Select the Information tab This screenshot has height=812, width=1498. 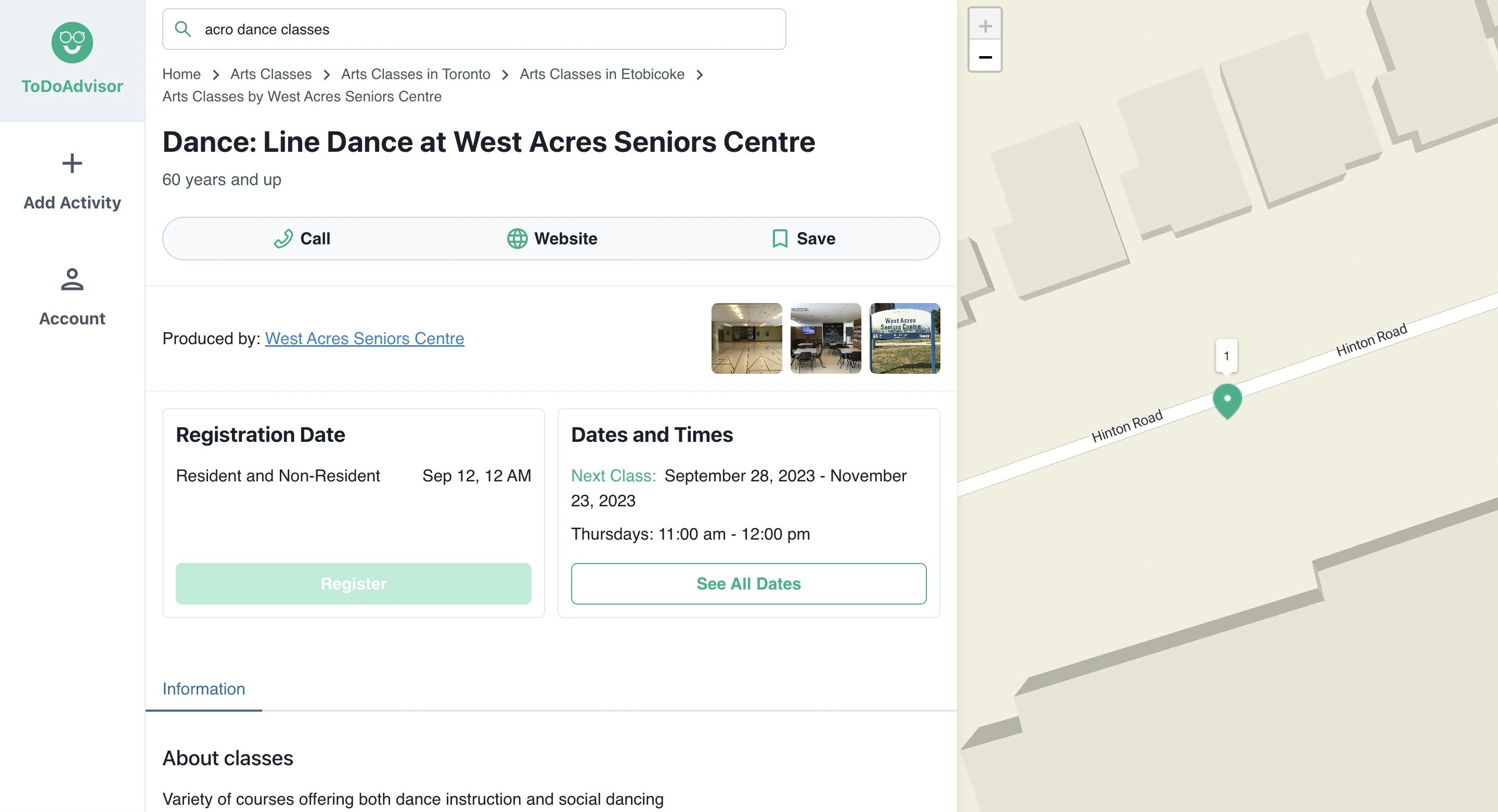[x=203, y=689]
